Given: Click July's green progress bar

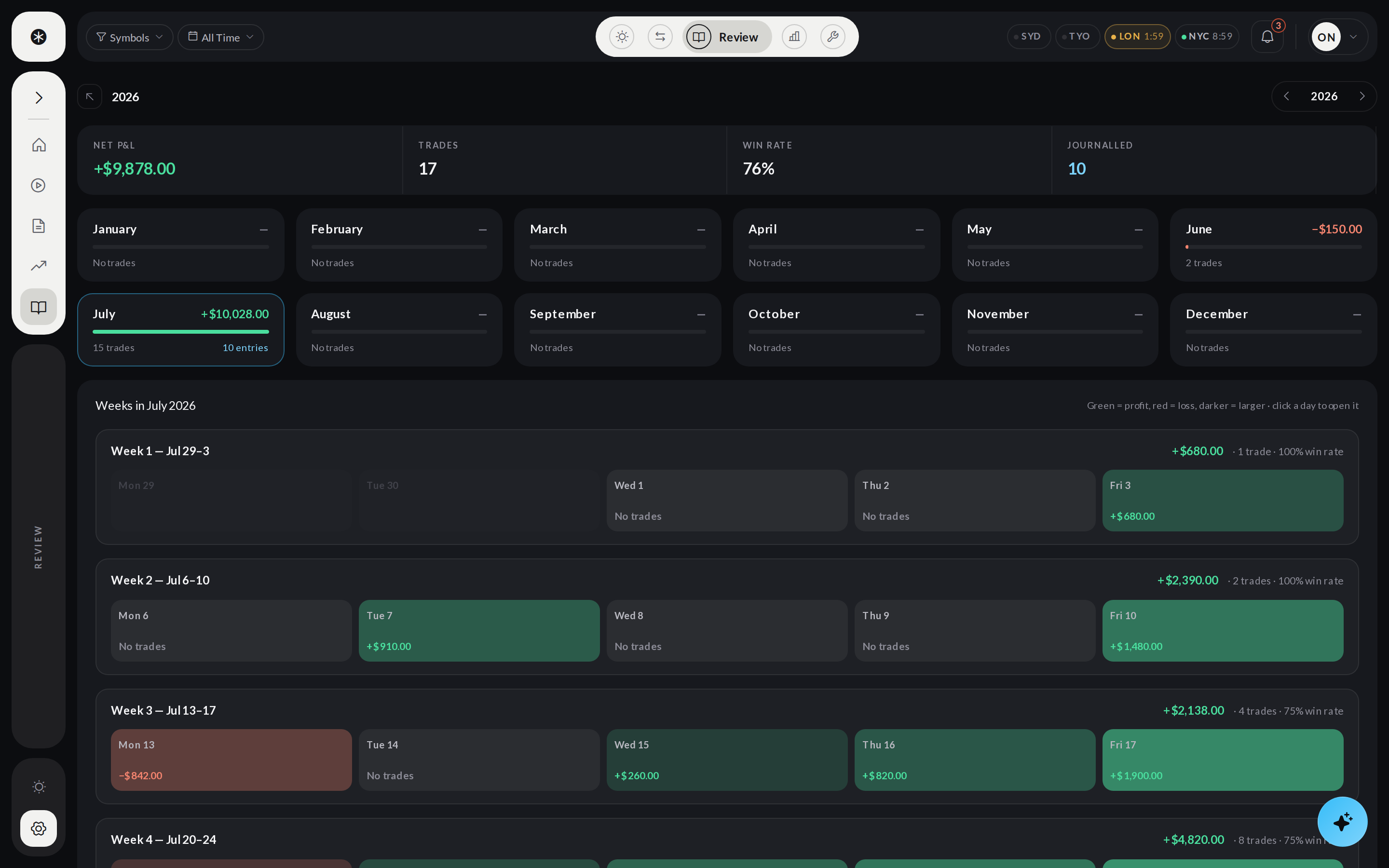Looking at the screenshot, I should [181, 332].
